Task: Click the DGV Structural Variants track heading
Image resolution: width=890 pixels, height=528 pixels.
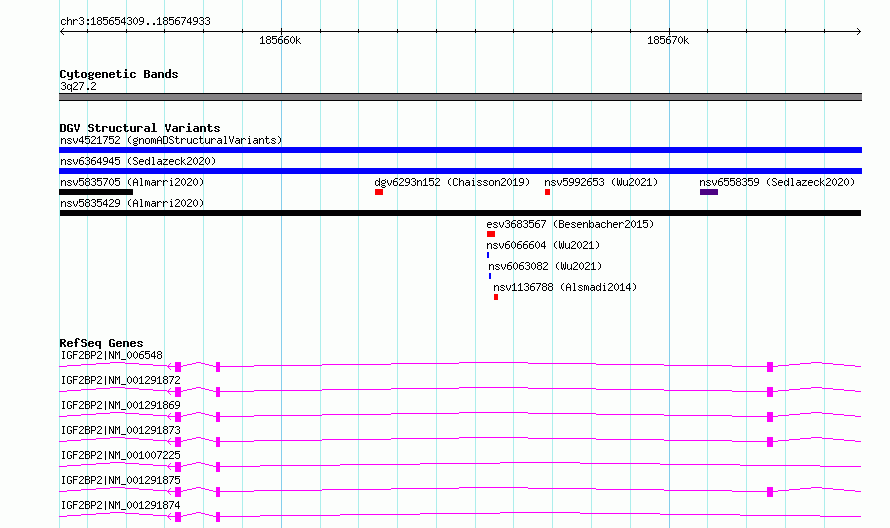Action: (x=140, y=128)
